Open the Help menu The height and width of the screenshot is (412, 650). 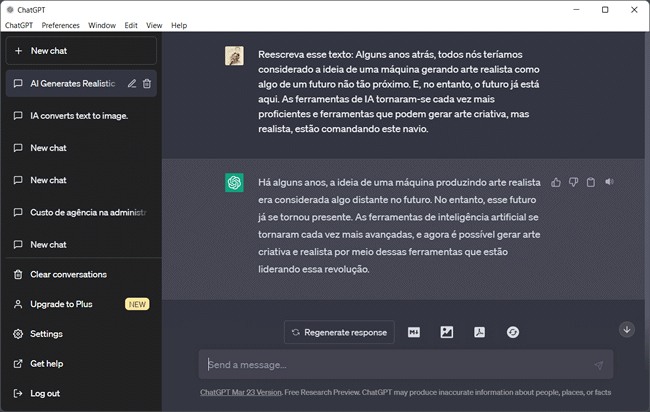point(179,25)
